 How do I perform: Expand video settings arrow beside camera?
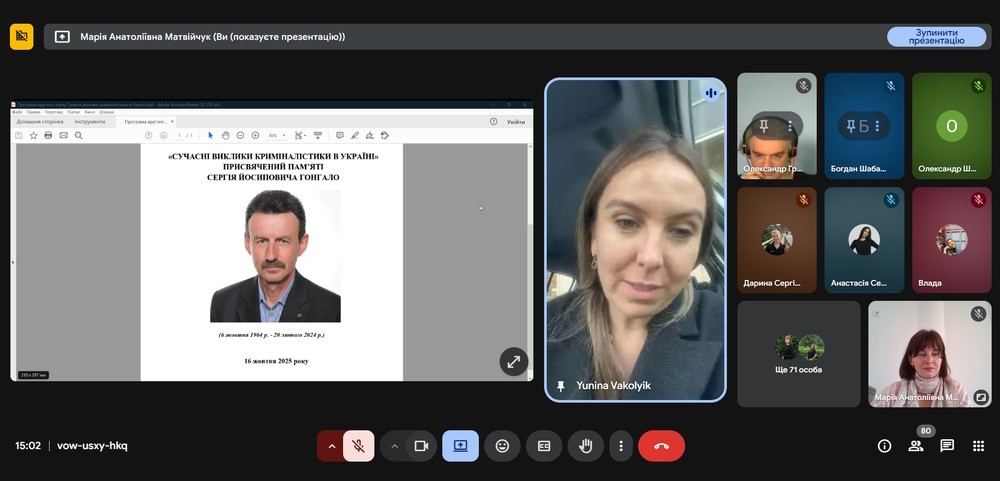(x=394, y=446)
